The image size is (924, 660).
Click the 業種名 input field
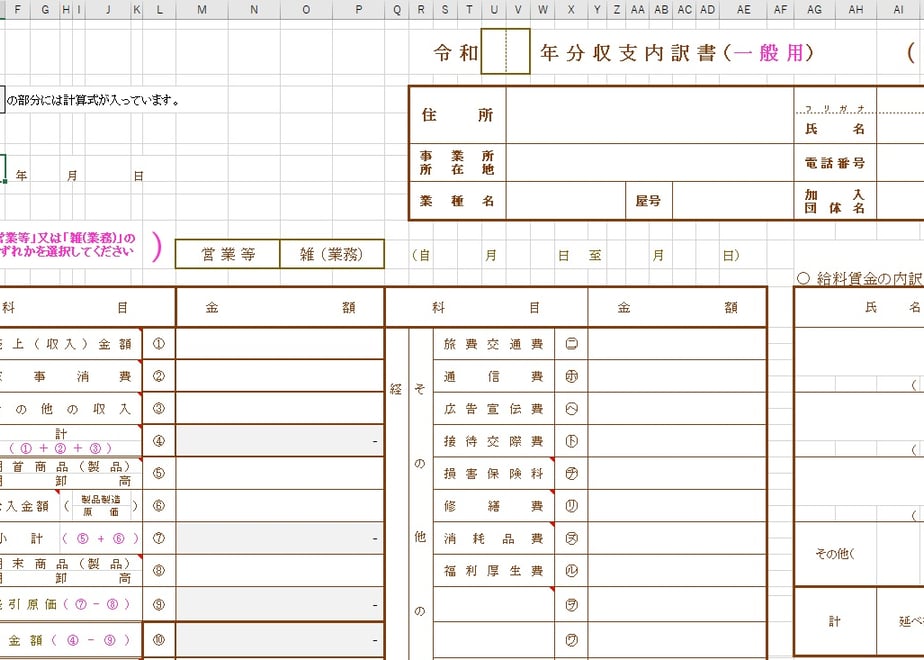(566, 201)
